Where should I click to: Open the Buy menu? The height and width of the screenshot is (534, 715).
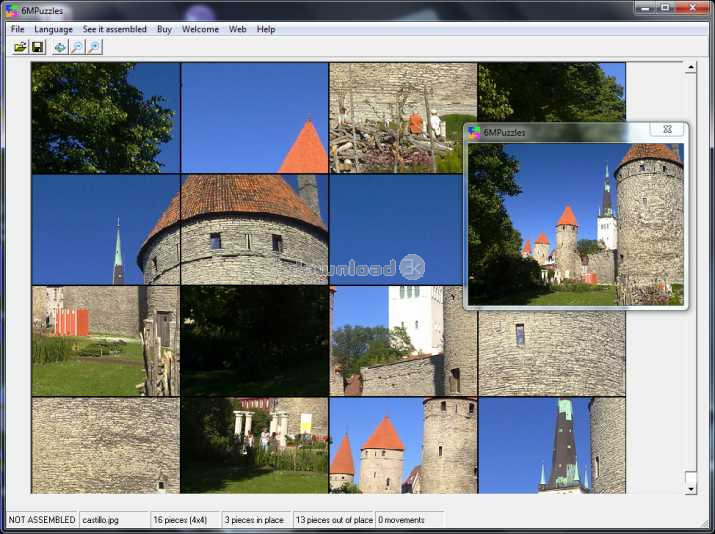coord(164,29)
